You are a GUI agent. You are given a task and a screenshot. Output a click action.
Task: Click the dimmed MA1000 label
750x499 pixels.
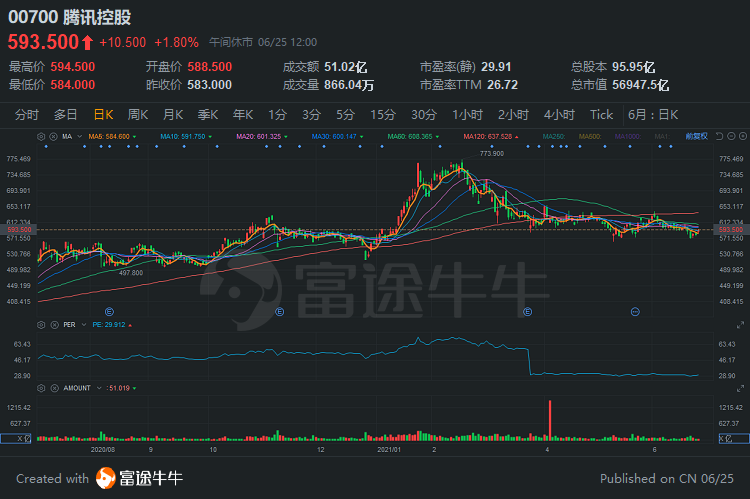(x=628, y=136)
